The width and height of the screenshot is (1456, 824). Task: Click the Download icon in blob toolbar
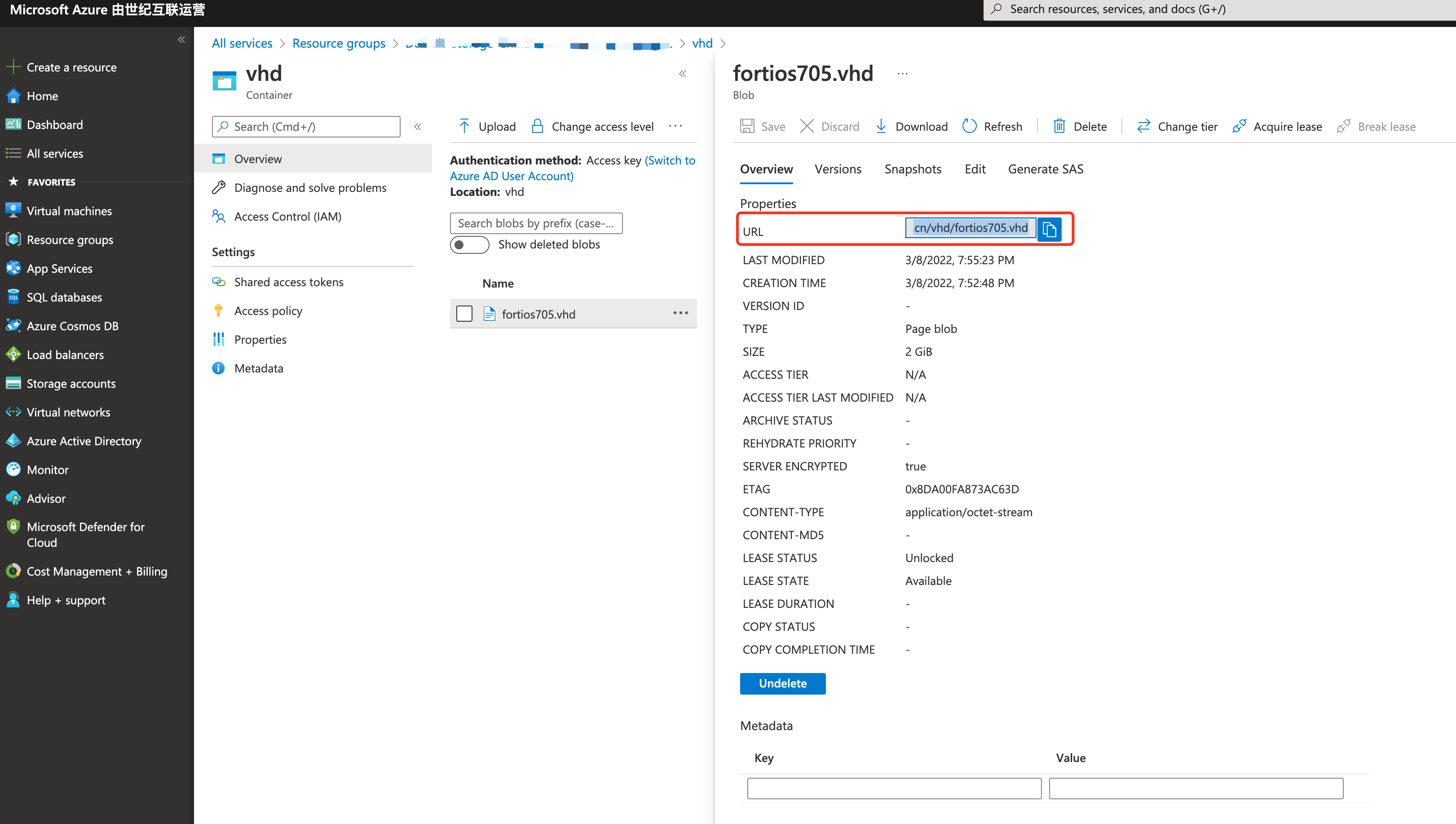pos(881,126)
